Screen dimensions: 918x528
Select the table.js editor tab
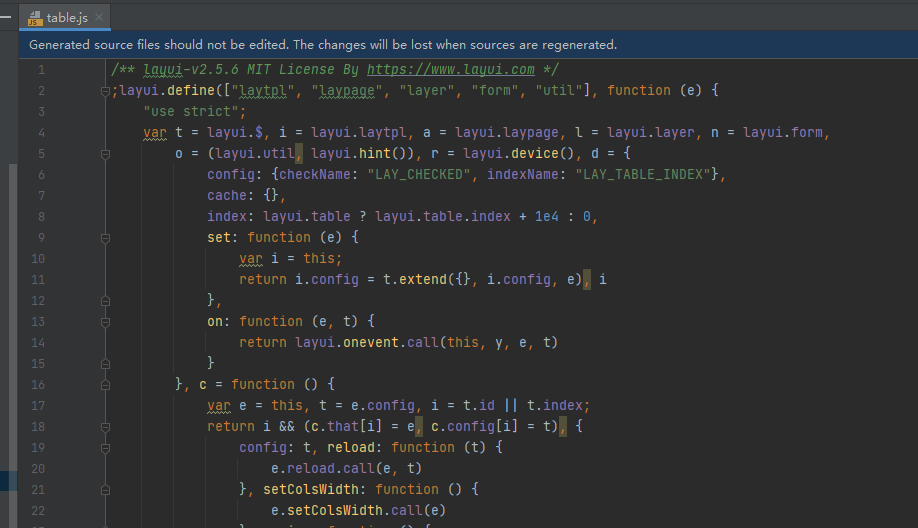(65, 17)
